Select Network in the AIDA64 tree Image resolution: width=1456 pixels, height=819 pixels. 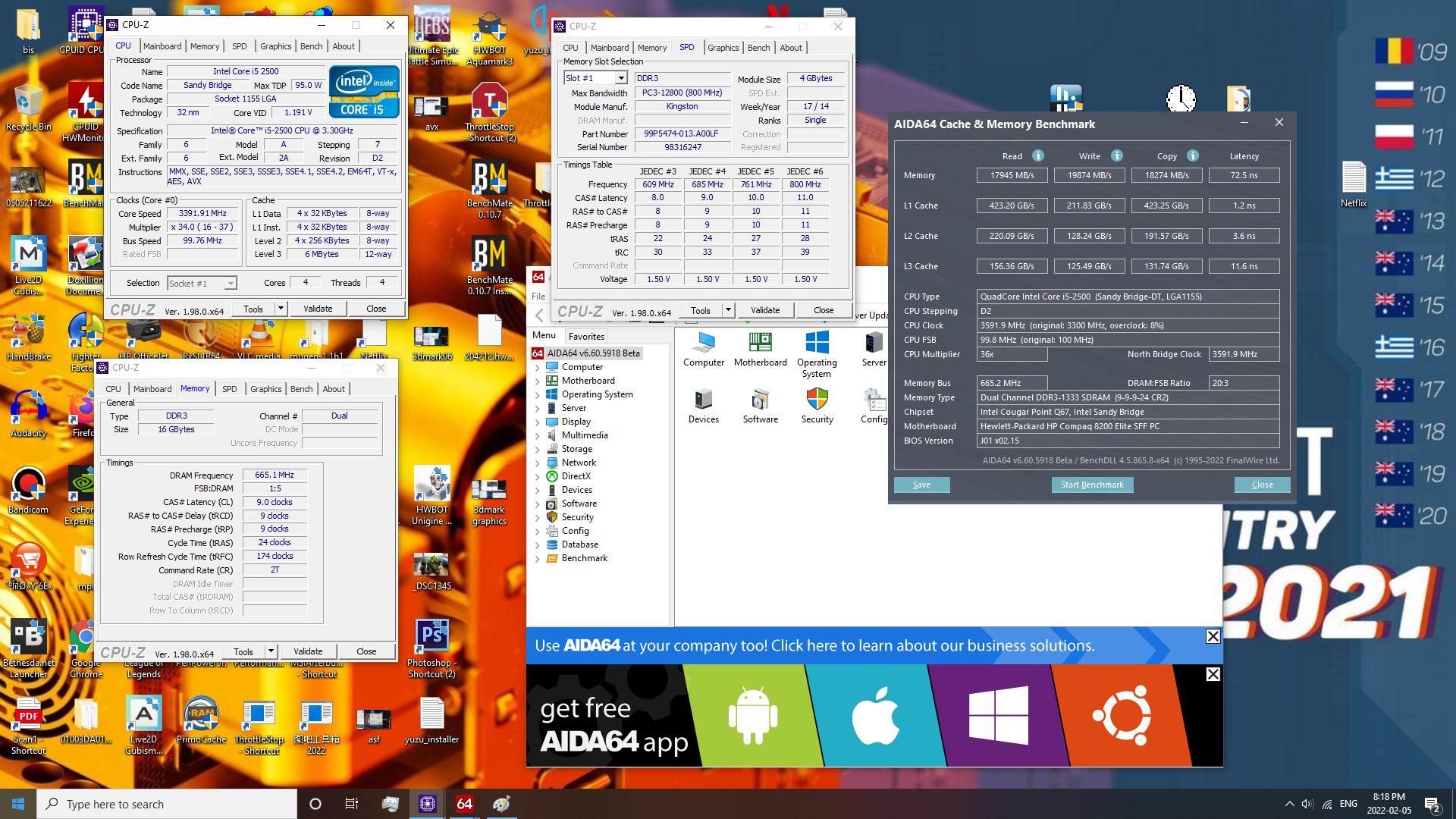579,463
